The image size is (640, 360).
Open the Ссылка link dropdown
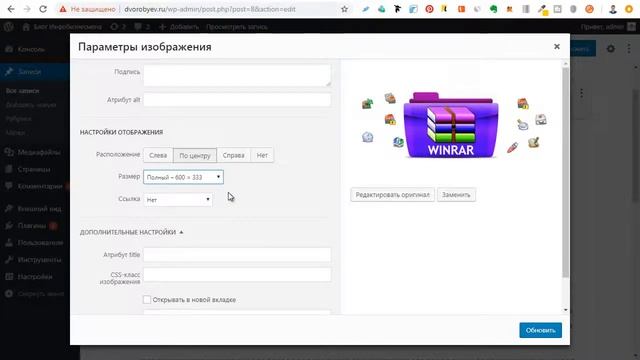coord(178,200)
